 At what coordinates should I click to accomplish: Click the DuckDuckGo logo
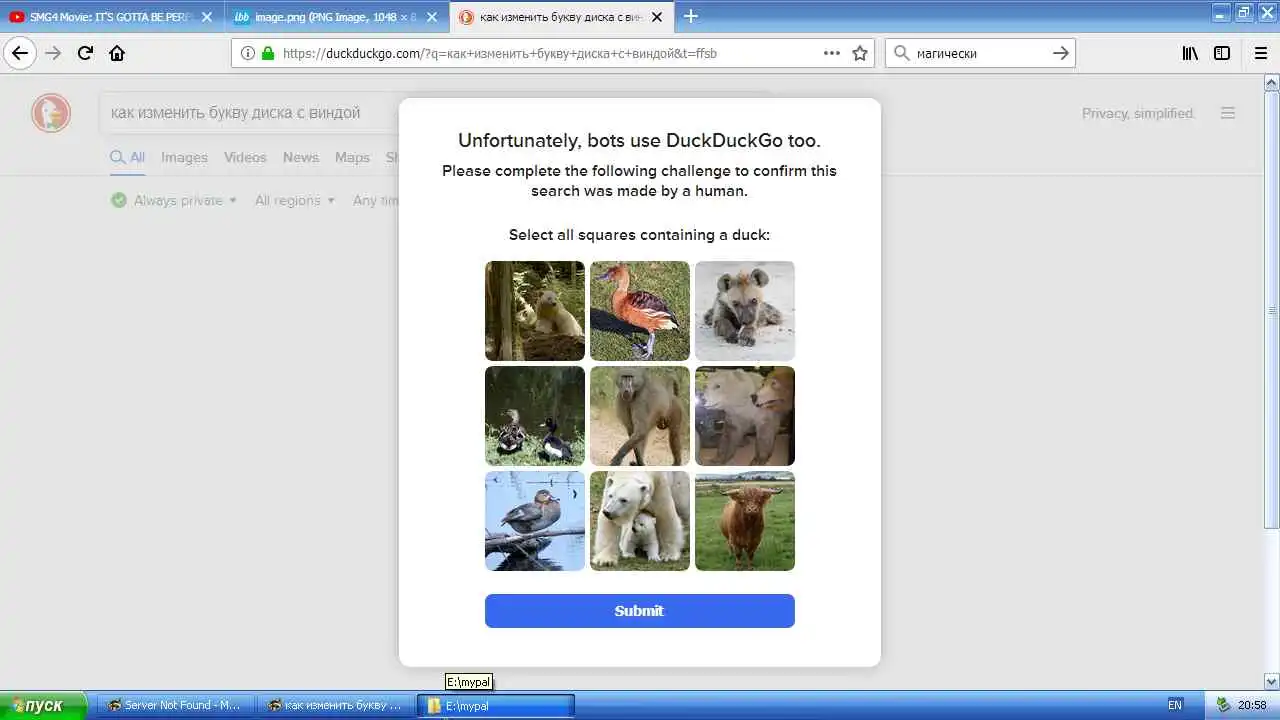(x=51, y=113)
